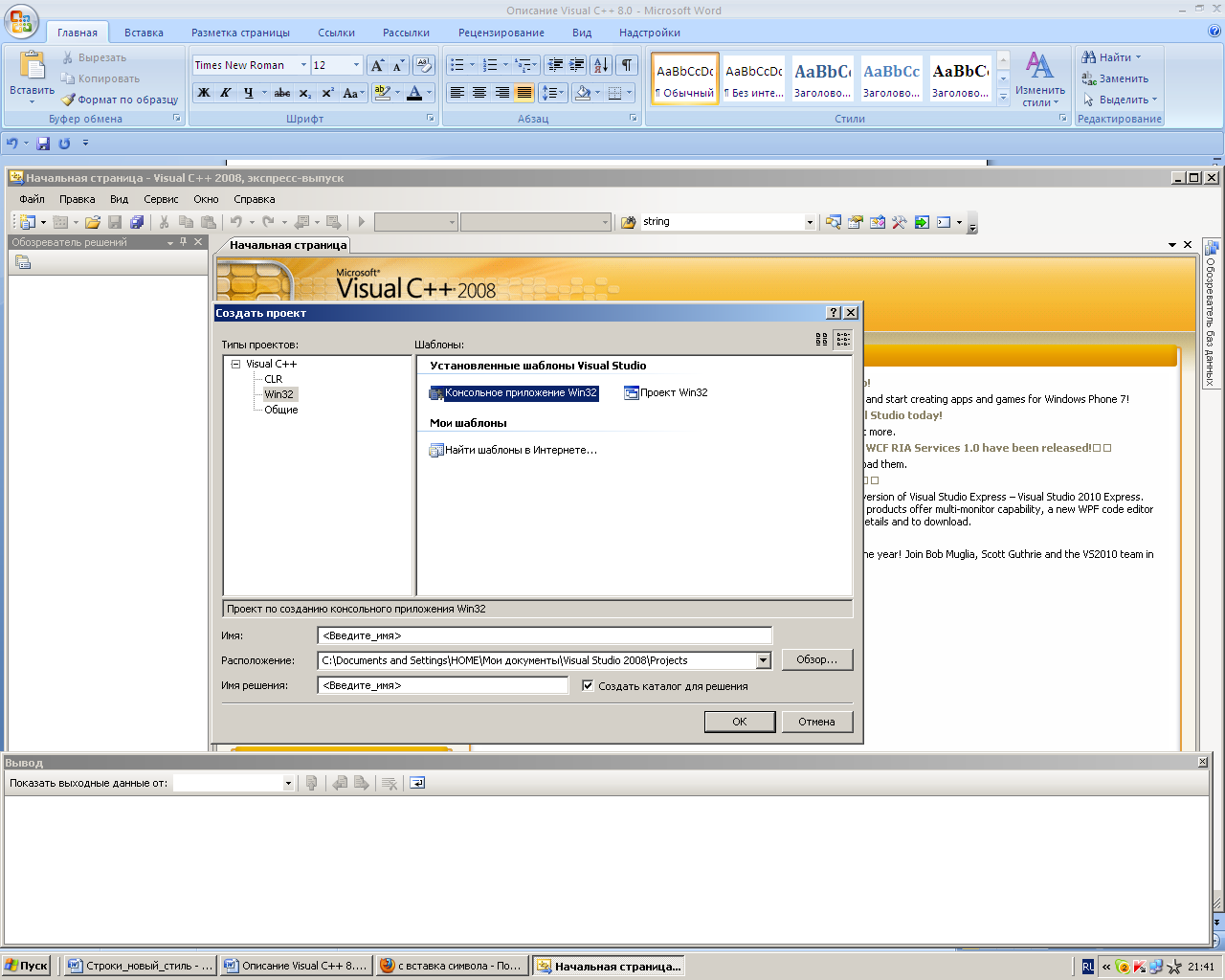1225x980 pixels.
Task: Click Найти in the editing group
Action: click(1112, 57)
